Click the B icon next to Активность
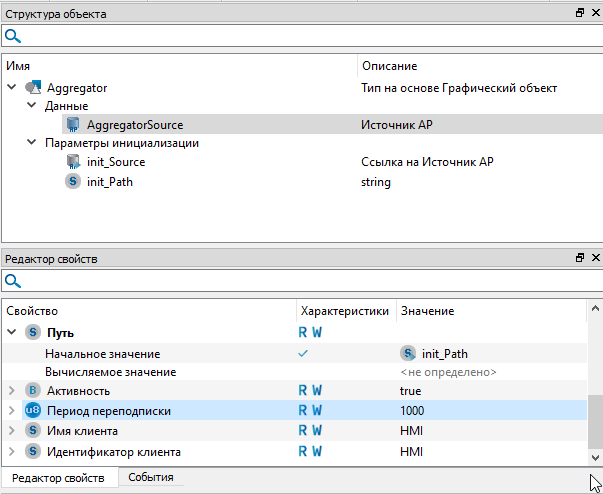 pos(32,390)
